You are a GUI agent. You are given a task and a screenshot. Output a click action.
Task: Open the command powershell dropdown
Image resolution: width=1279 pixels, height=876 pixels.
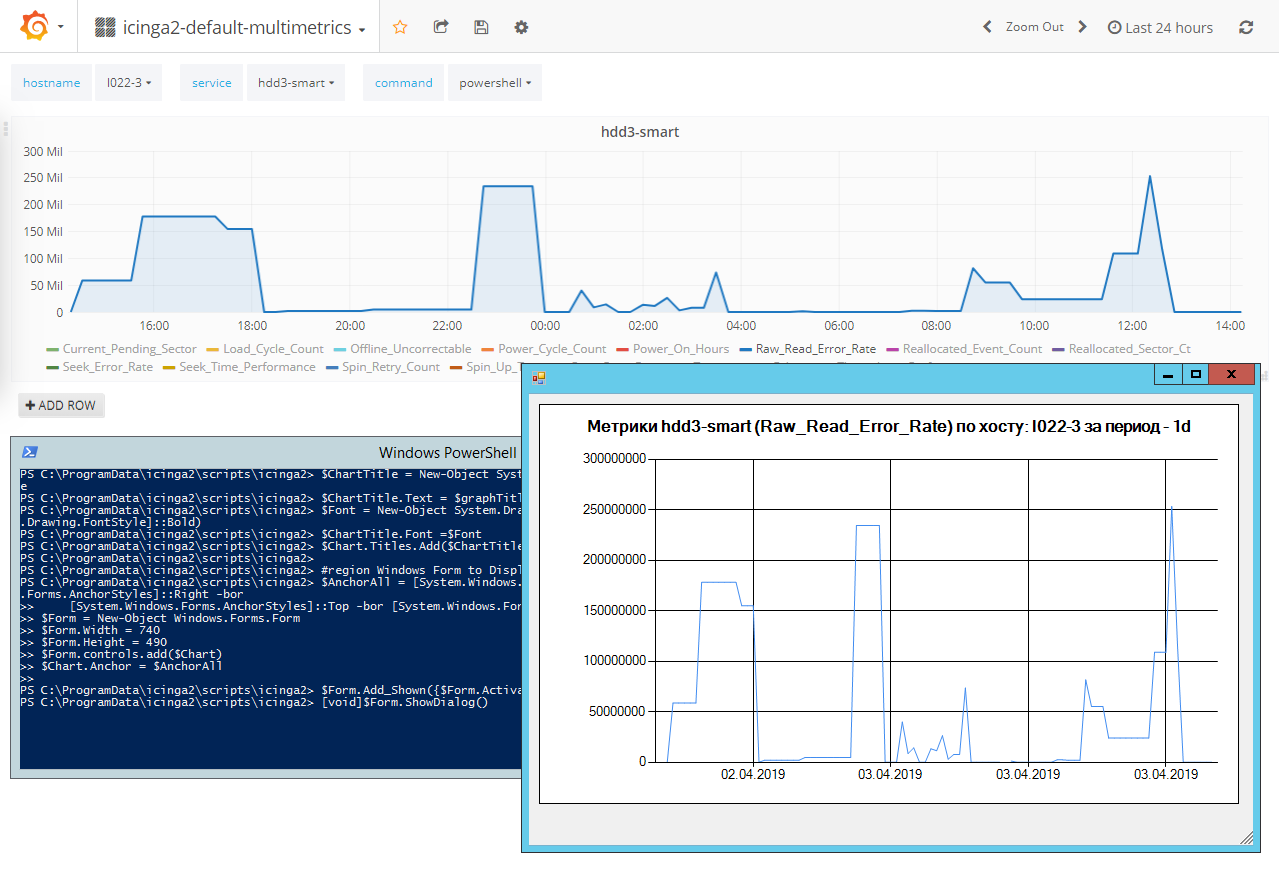pyautogui.click(x=494, y=83)
